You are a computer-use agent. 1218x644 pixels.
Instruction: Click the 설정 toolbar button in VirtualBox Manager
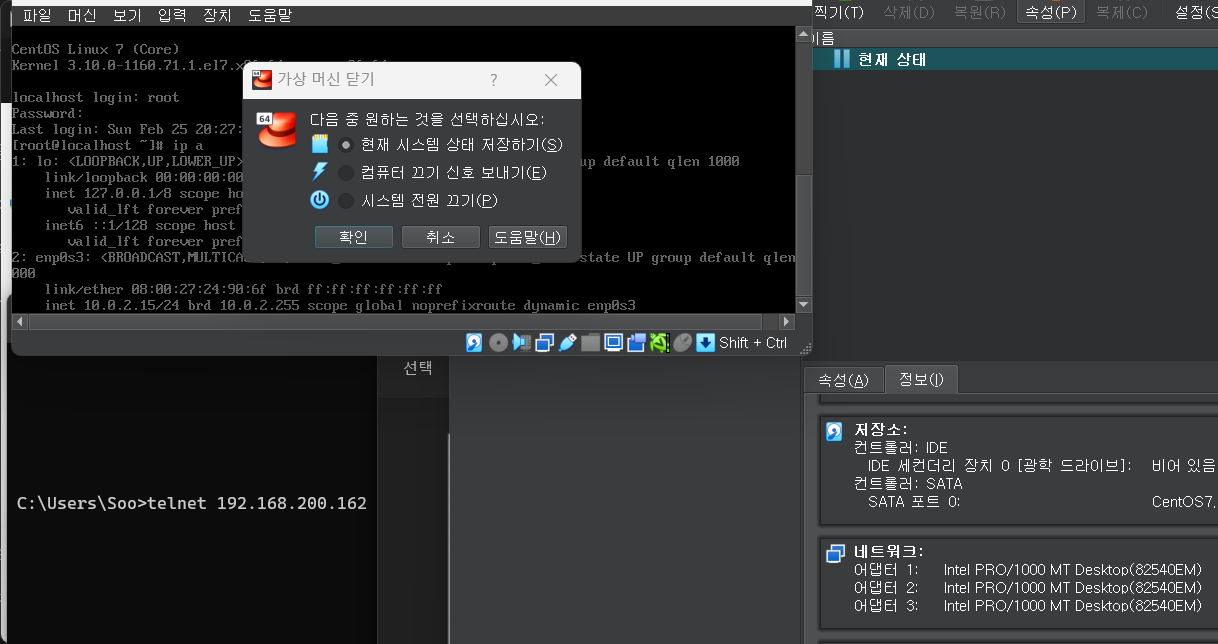(x=1195, y=12)
